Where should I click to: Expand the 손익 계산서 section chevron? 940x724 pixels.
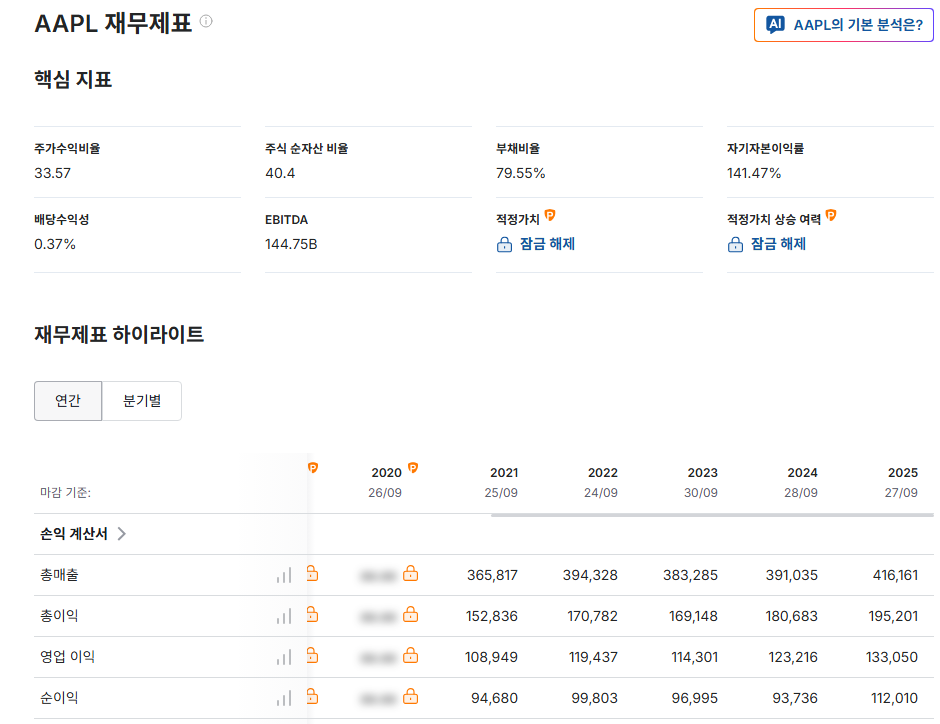coord(122,533)
